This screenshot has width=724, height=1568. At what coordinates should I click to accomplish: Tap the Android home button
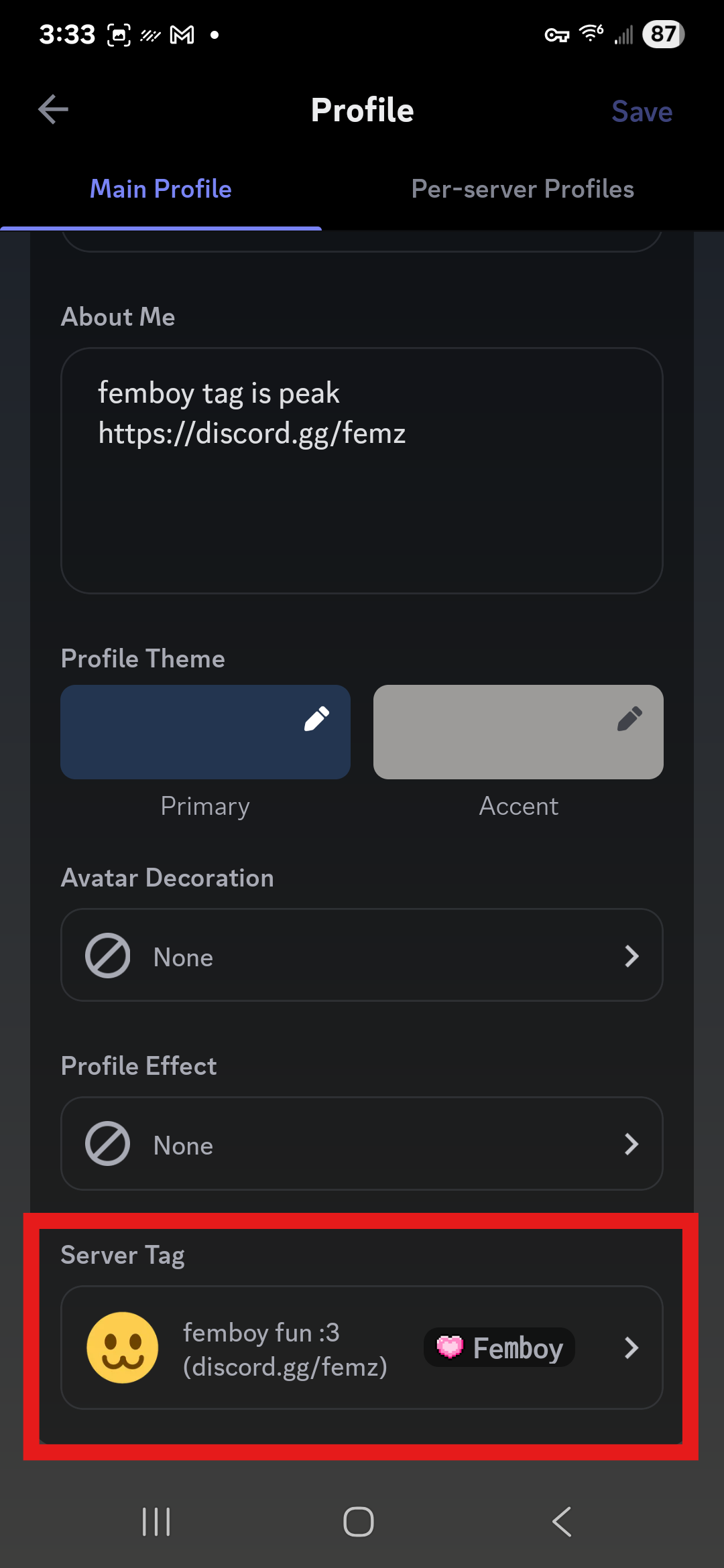pos(359,1522)
